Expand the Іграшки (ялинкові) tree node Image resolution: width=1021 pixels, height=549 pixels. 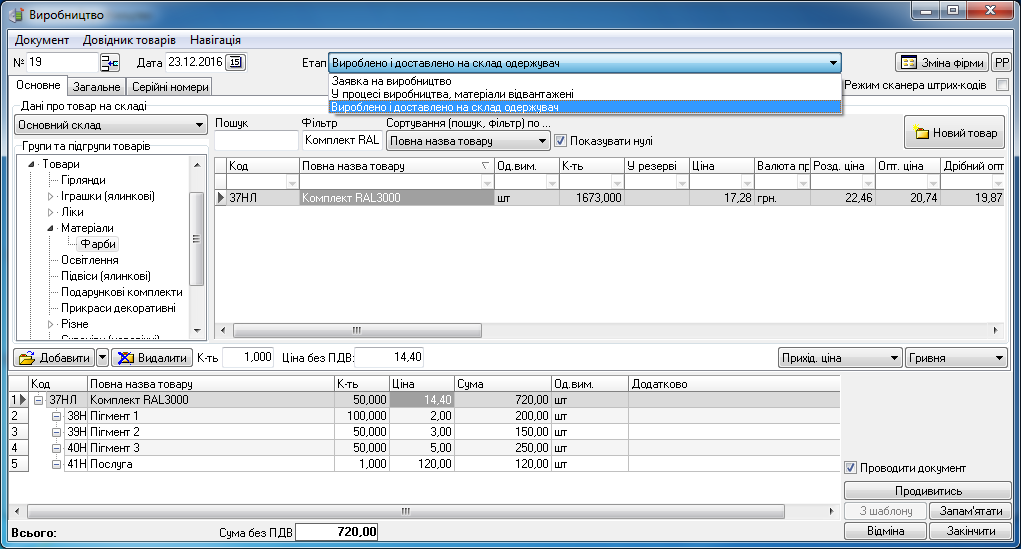(x=52, y=197)
